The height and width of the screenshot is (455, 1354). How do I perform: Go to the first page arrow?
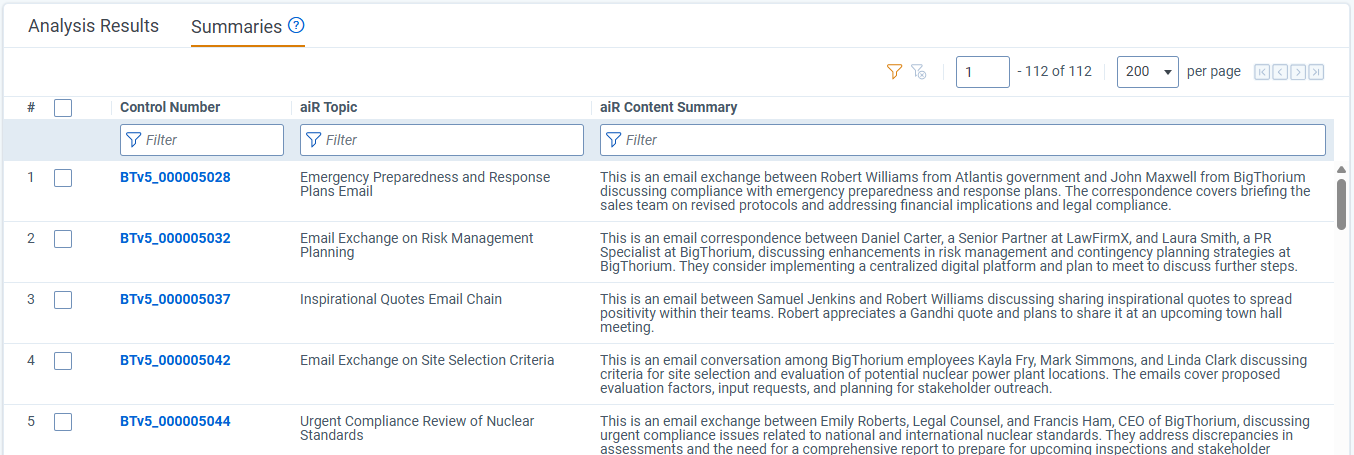(1262, 72)
